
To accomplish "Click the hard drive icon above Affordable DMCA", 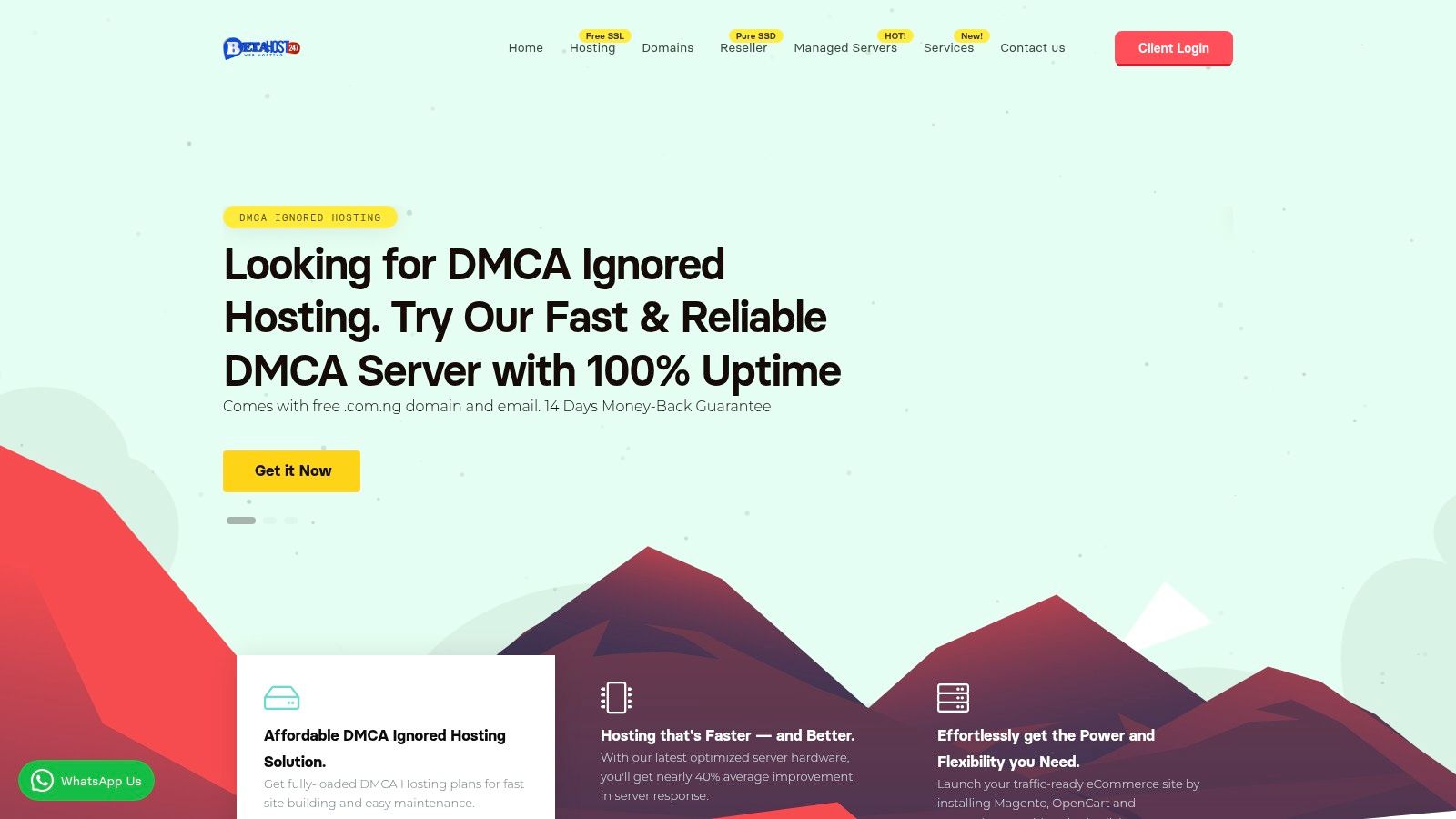I will pos(281,698).
